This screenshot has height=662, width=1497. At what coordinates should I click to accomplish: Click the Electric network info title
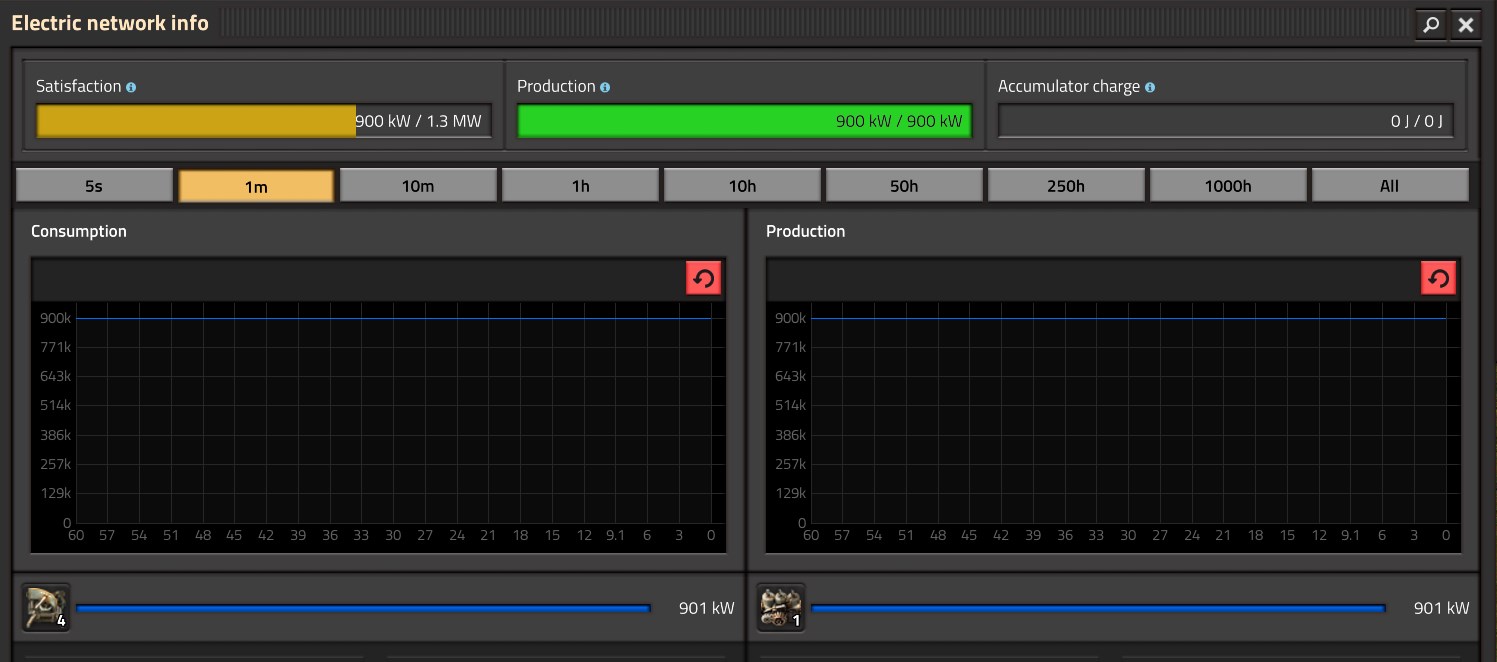[x=110, y=23]
